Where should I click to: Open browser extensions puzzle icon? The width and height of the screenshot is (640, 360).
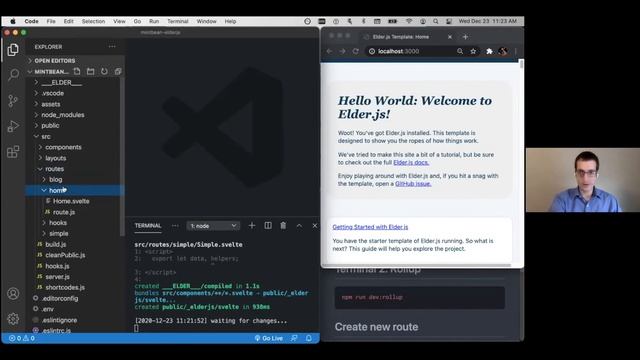[x=489, y=51]
